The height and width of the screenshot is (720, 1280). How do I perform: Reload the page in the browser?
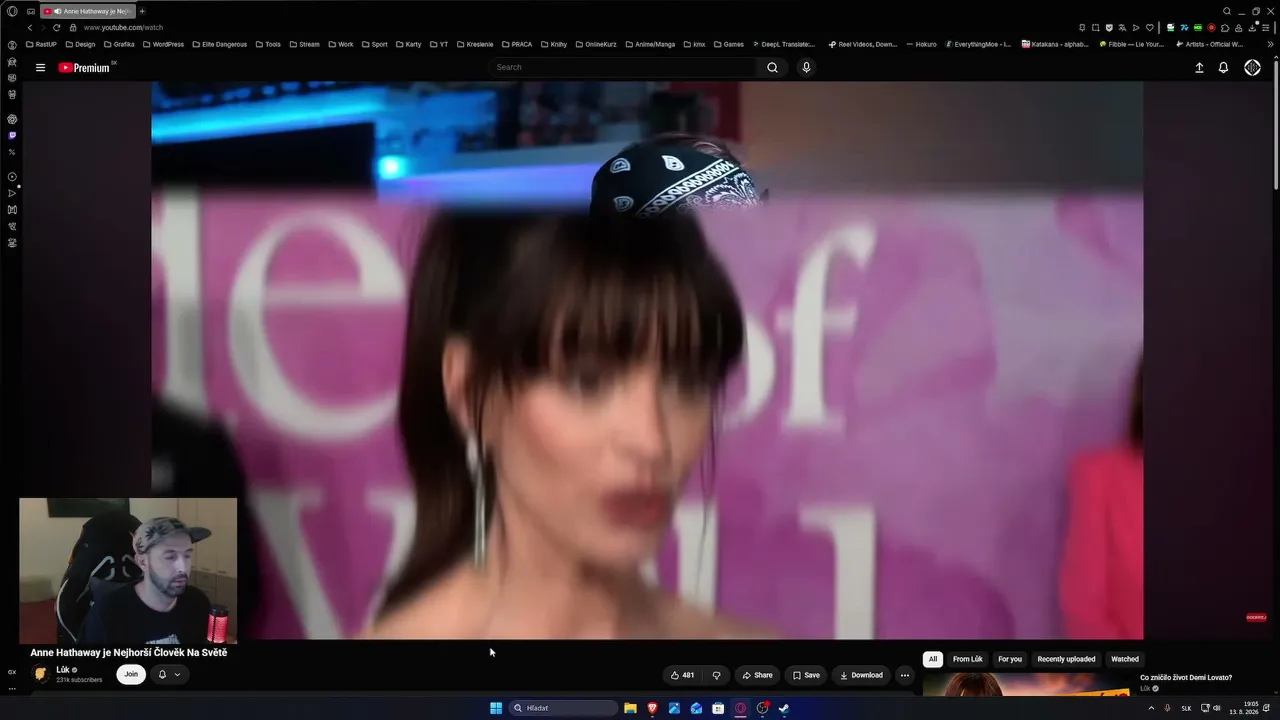pos(56,27)
